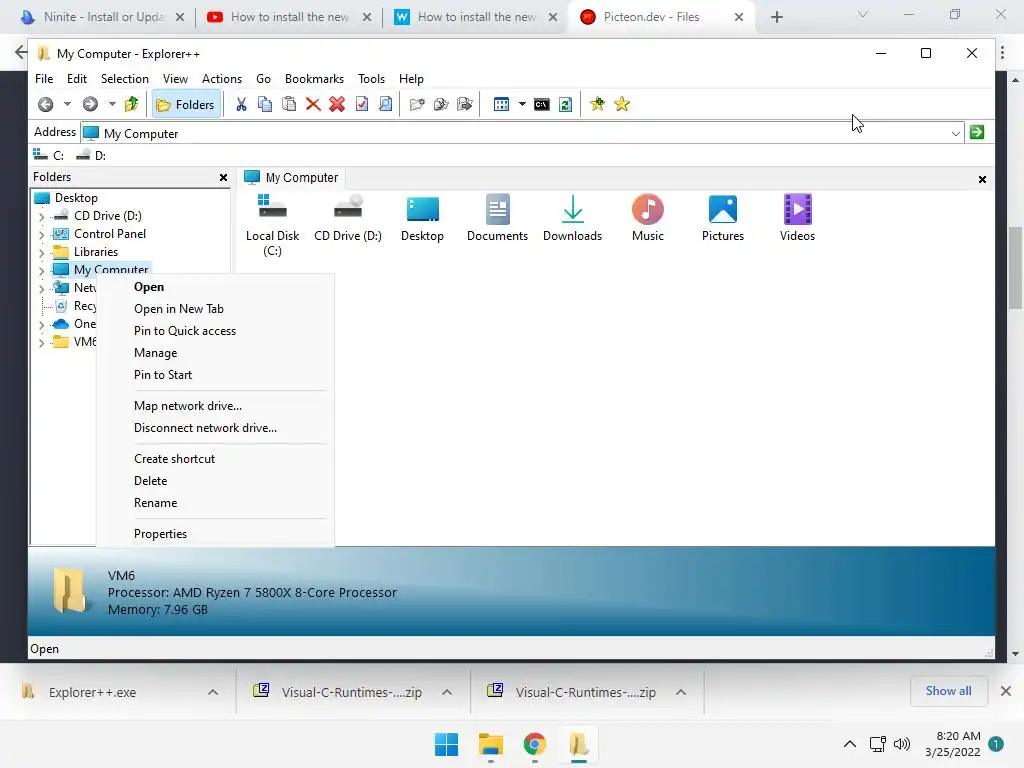
Task: Select the Downloads folder icon
Action: click(573, 219)
